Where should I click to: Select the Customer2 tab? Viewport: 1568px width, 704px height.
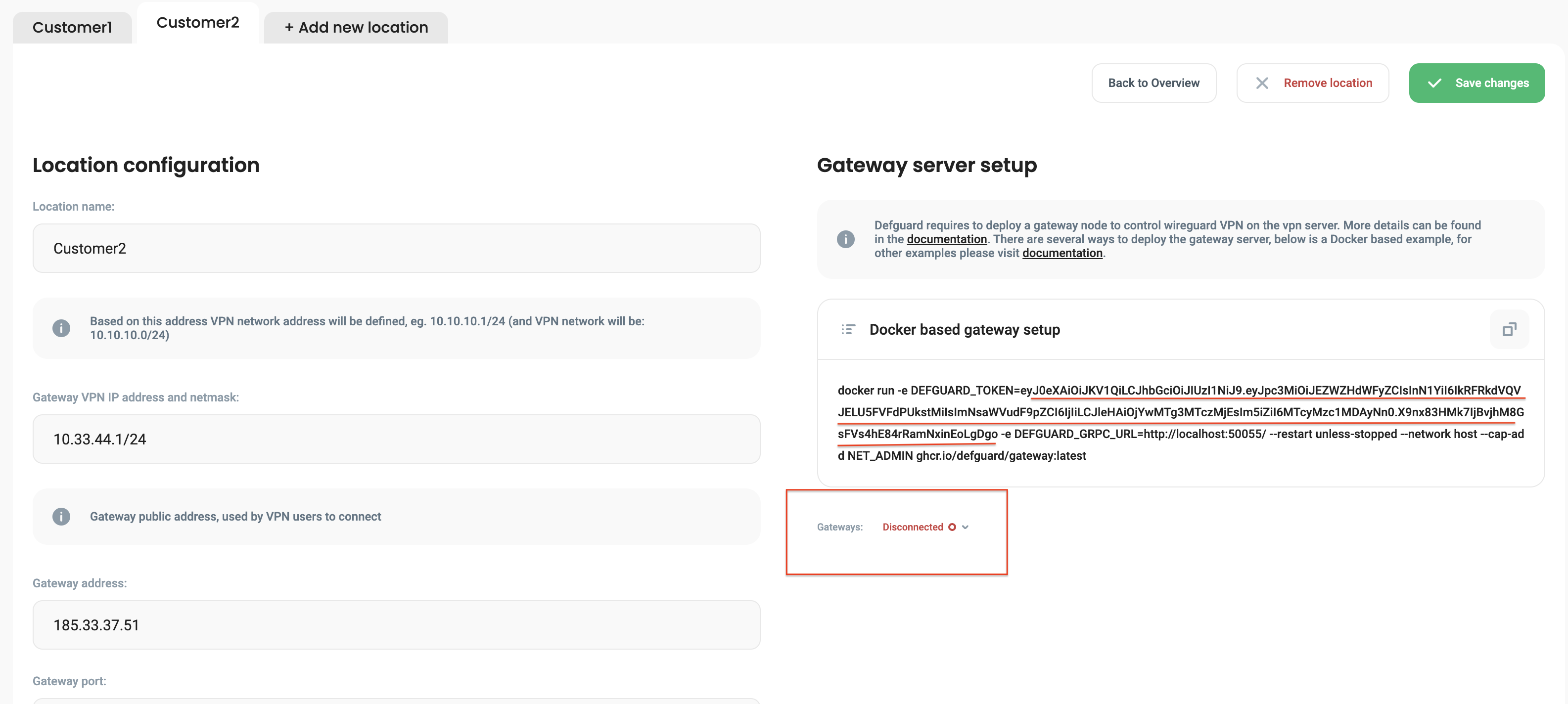click(197, 23)
